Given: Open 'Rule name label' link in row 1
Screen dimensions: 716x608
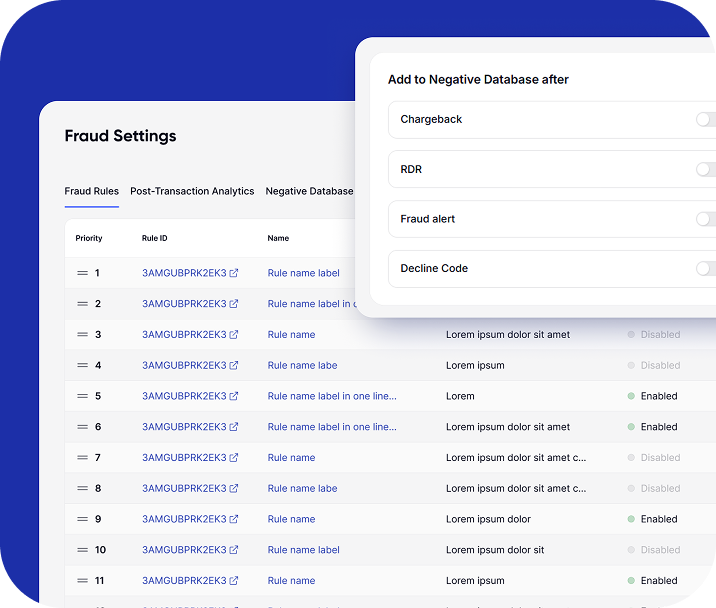Looking at the screenshot, I should 304,273.
